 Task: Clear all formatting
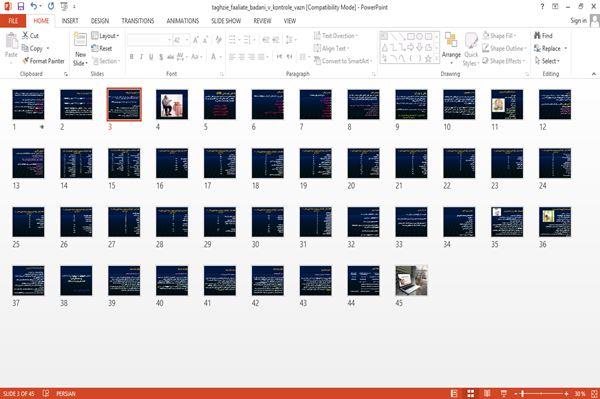click(x=218, y=40)
